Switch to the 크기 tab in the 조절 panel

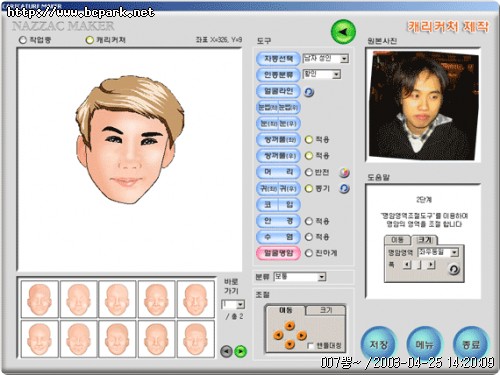click(x=326, y=310)
